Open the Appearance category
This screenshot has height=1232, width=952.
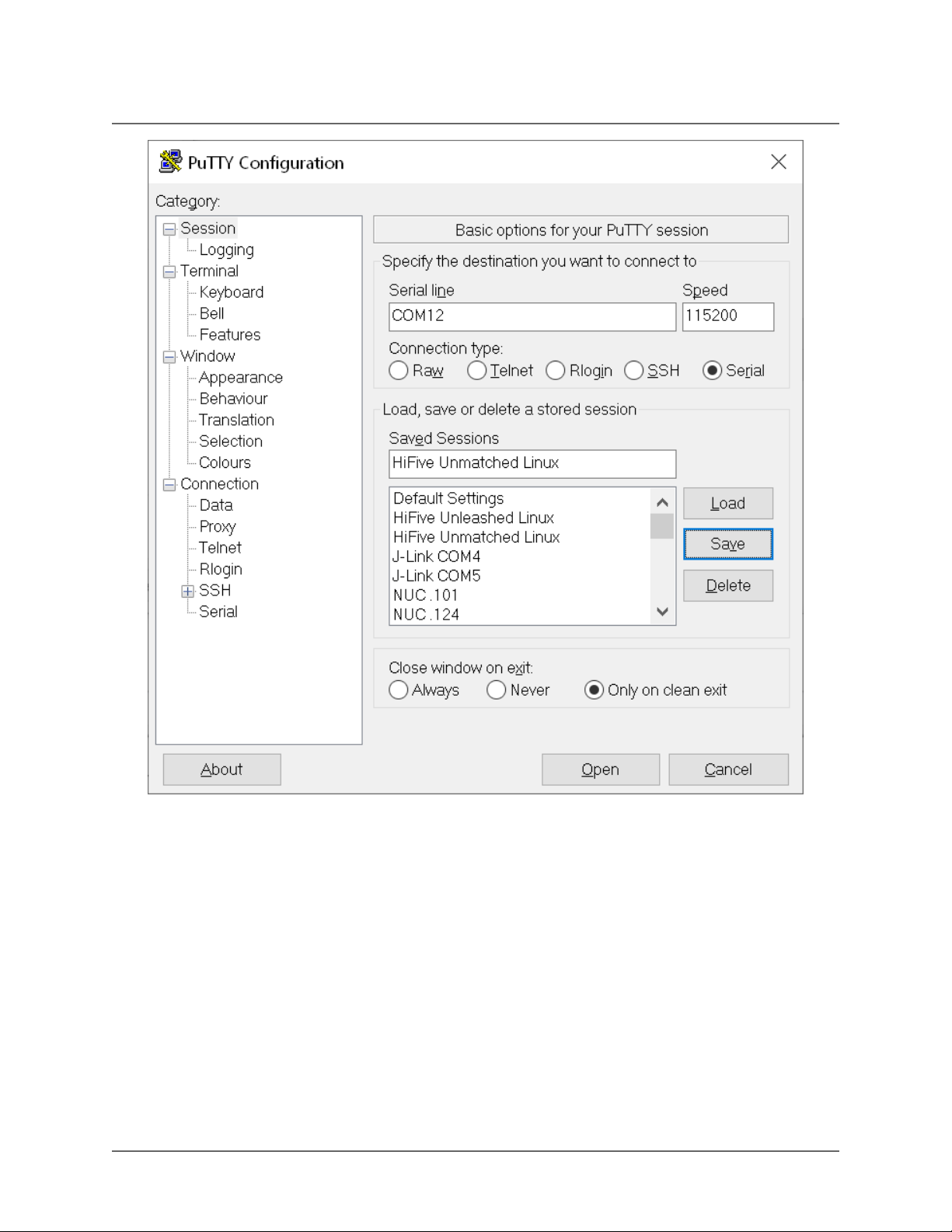[x=240, y=378]
